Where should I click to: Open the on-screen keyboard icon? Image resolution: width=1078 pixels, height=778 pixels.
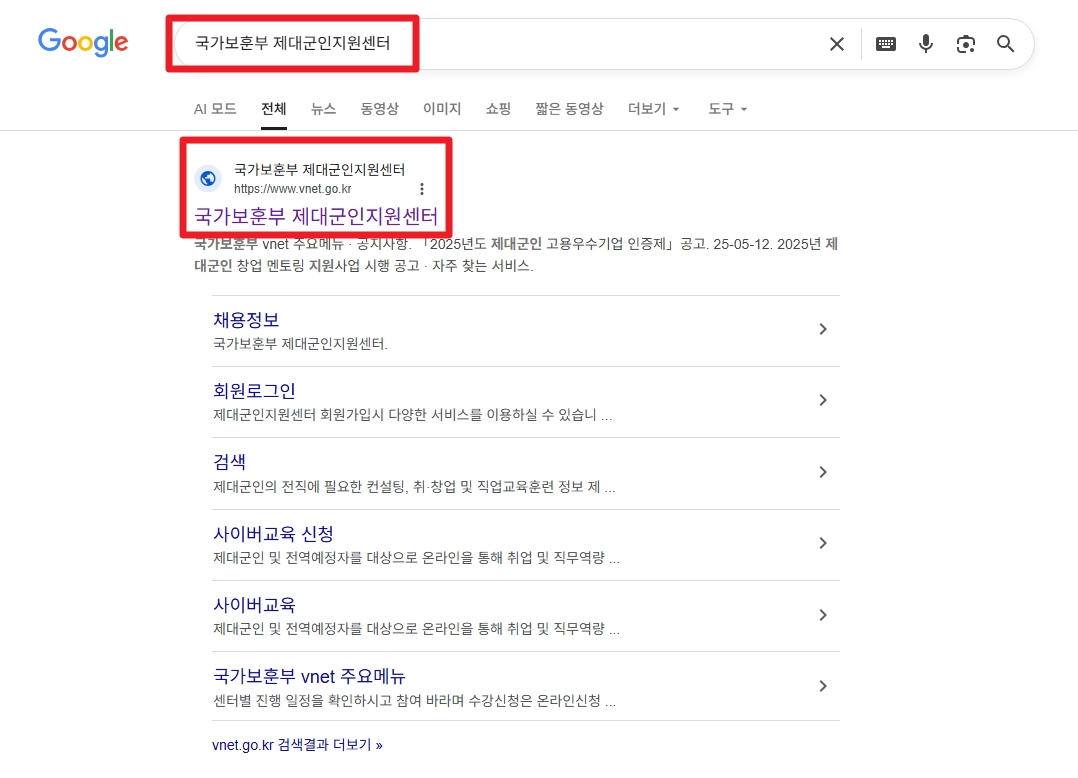tap(886, 44)
